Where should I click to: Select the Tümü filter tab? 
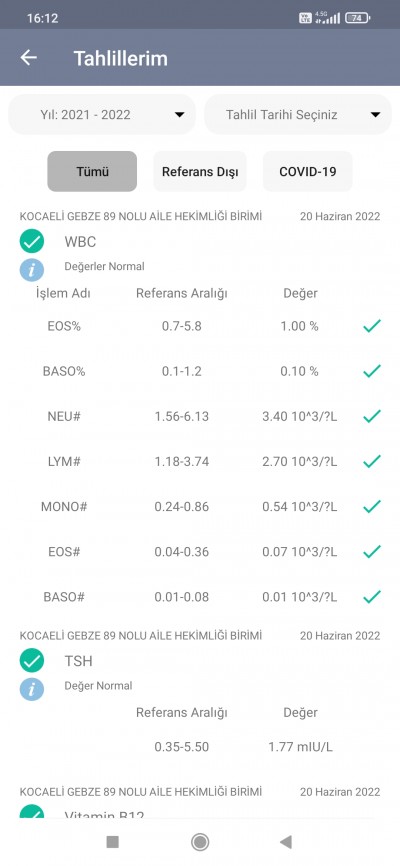coord(92,171)
